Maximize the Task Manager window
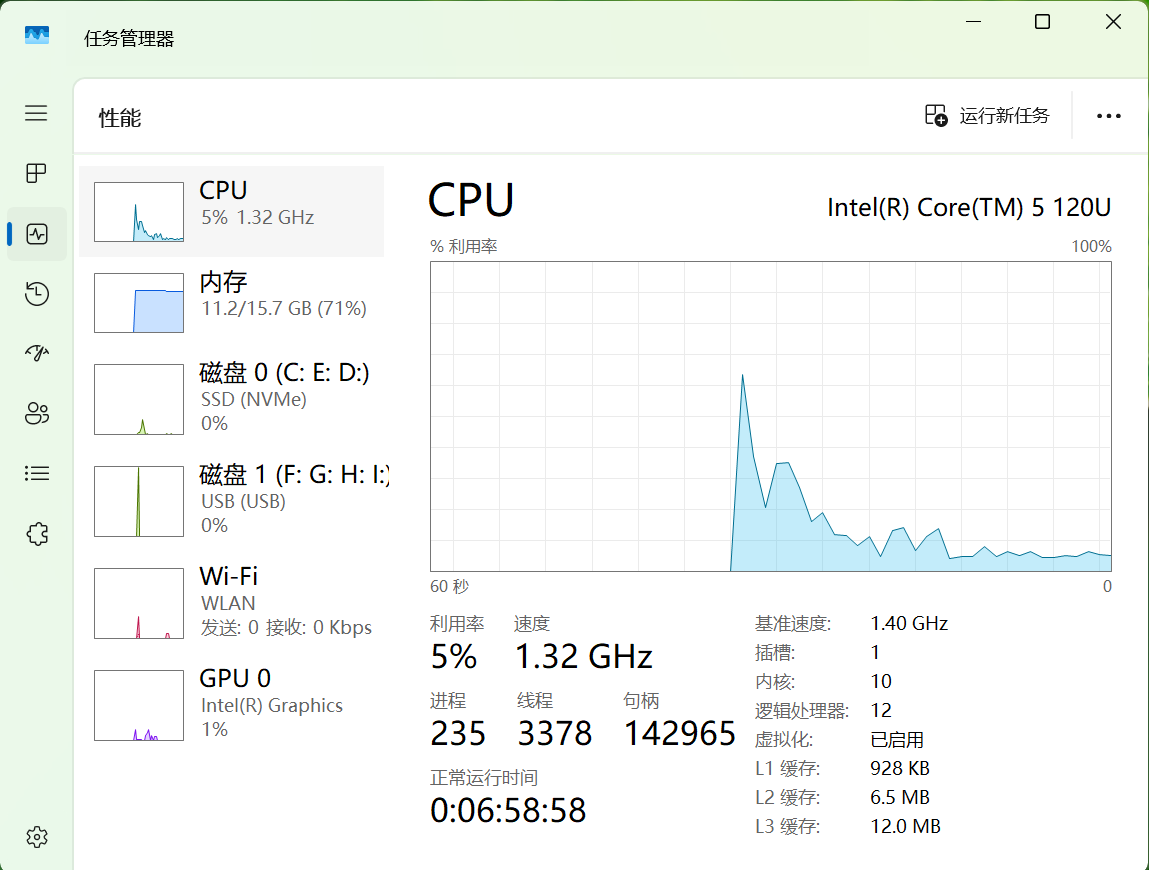Image resolution: width=1149 pixels, height=870 pixels. point(1042,22)
